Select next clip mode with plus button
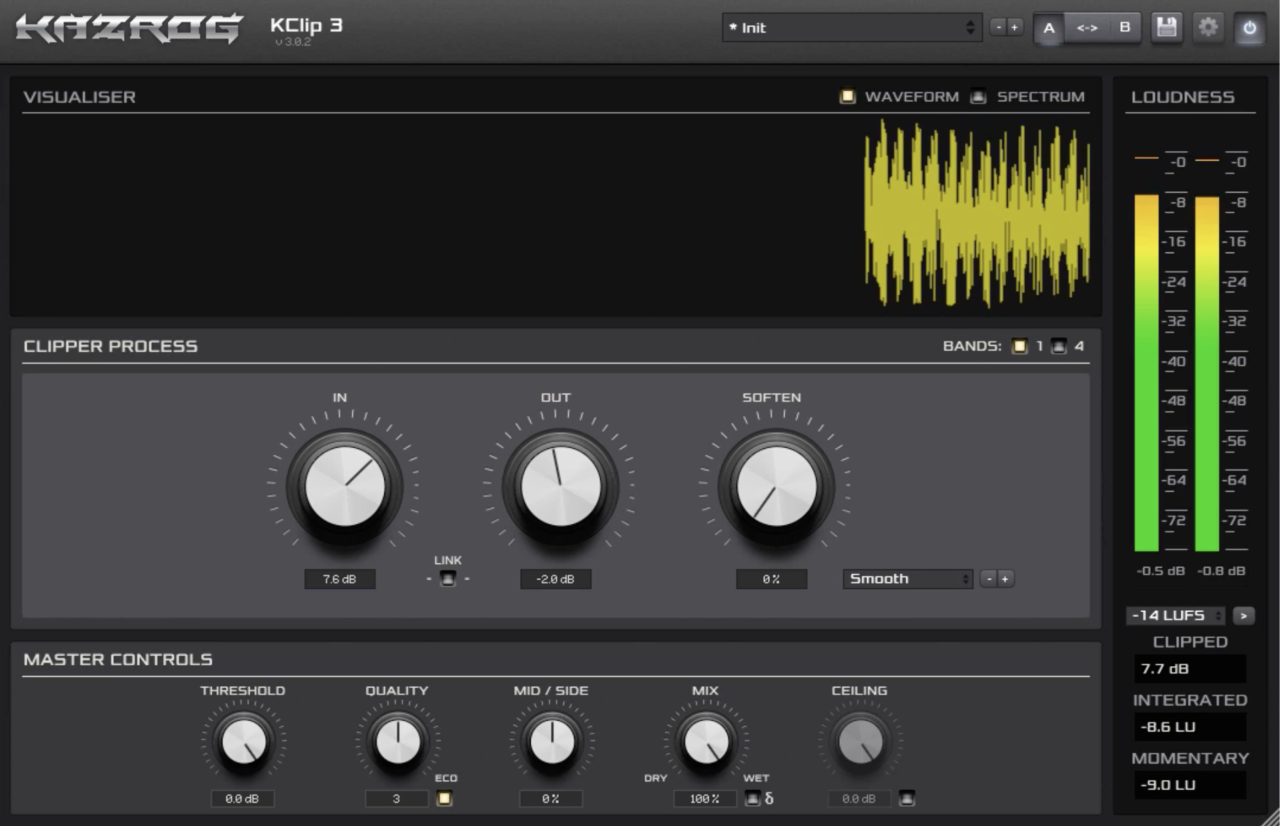This screenshot has width=1280, height=826. (x=1006, y=578)
